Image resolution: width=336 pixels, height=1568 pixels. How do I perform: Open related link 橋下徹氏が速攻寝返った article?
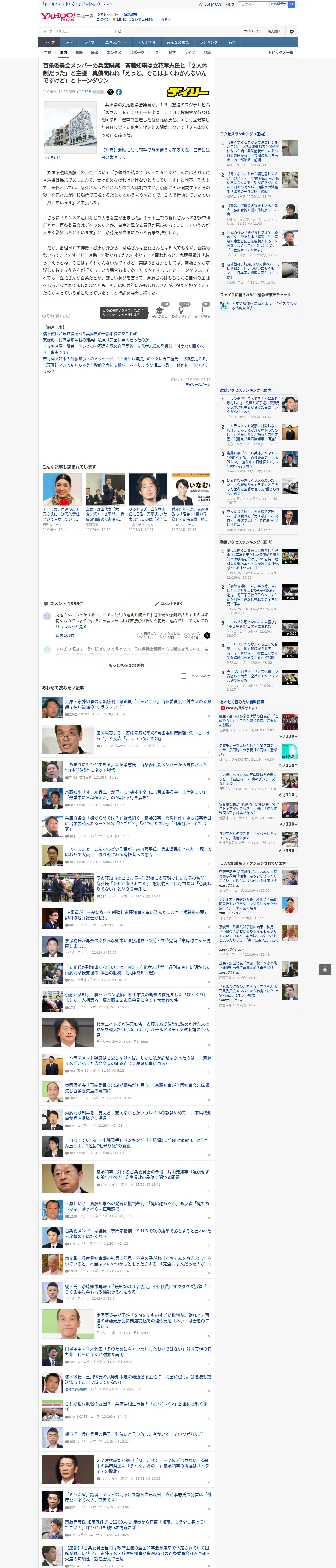click(90, 333)
